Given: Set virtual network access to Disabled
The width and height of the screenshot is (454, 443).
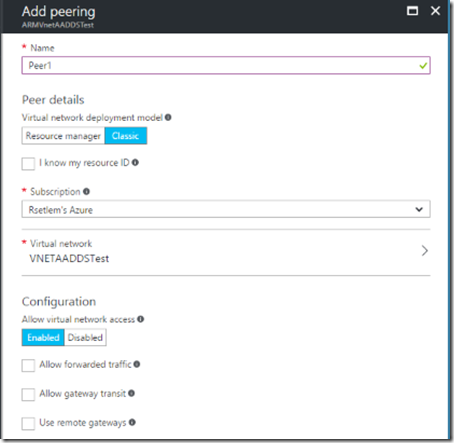Looking at the screenshot, I should (x=85, y=337).
